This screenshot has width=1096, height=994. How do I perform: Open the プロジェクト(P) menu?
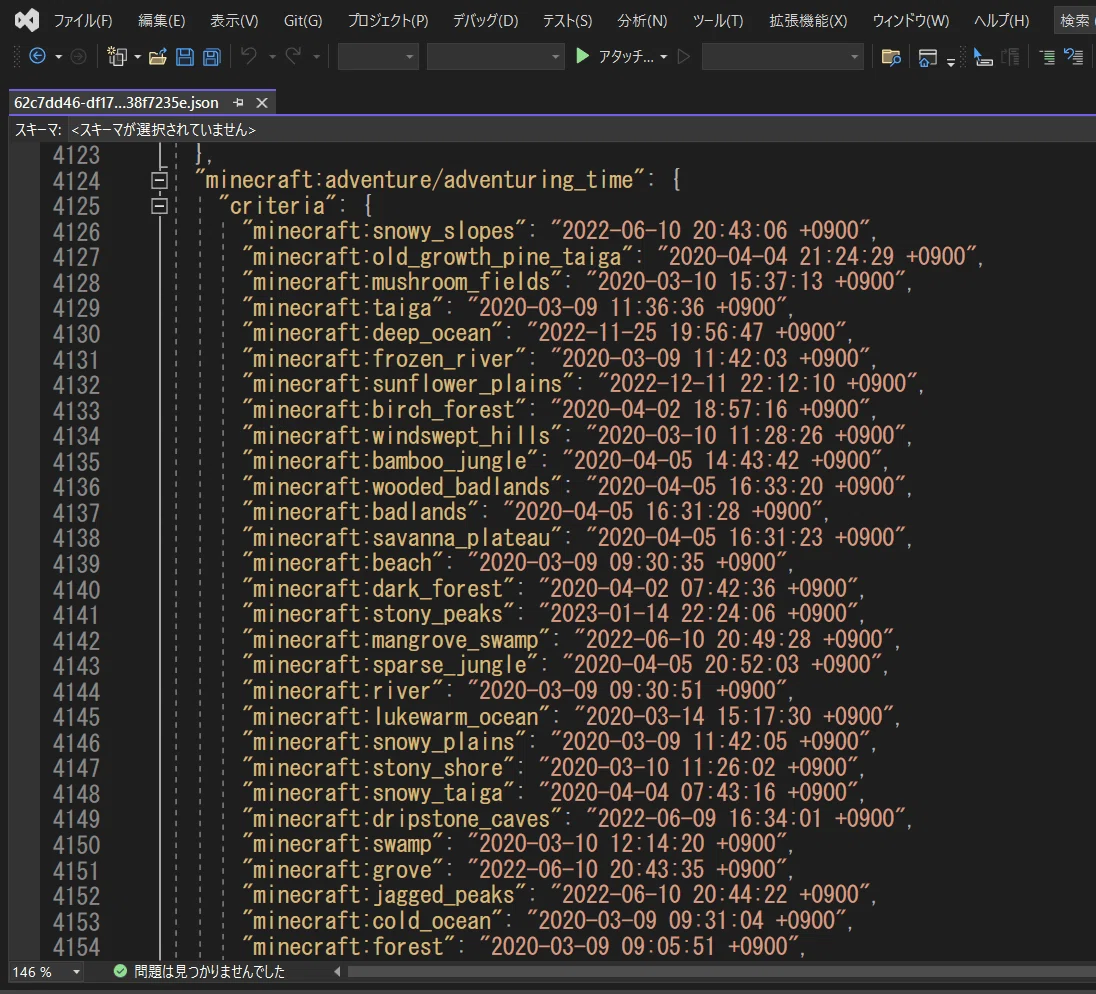[388, 21]
